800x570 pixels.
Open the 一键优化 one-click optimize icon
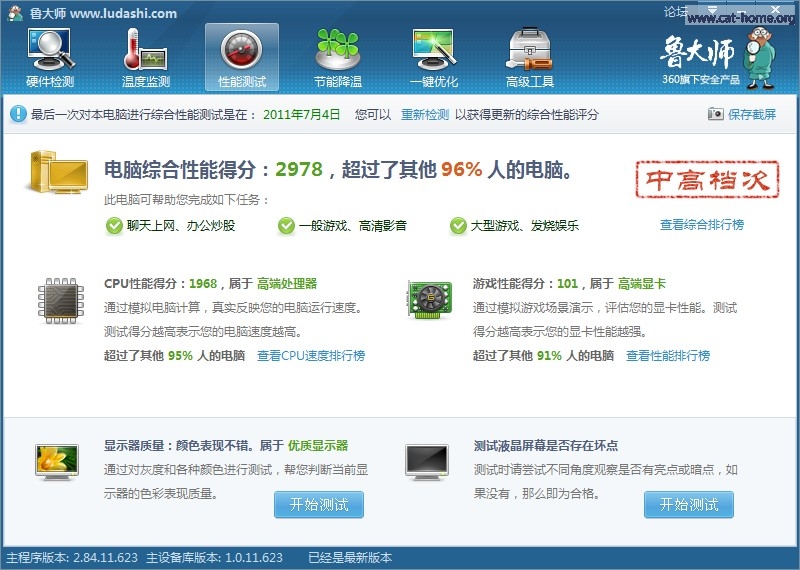(x=434, y=58)
